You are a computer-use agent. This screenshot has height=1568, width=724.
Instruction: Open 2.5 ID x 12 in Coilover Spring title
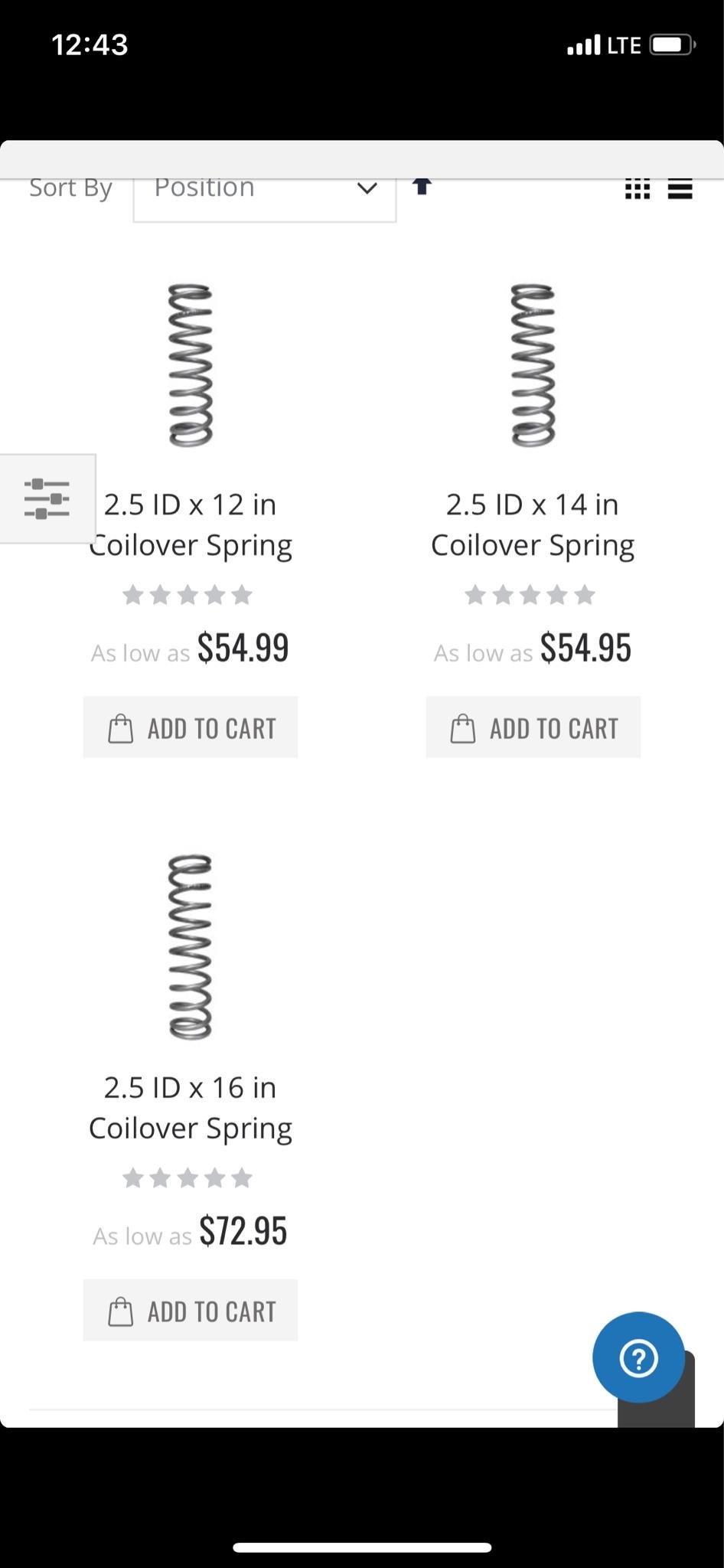pos(191,524)
